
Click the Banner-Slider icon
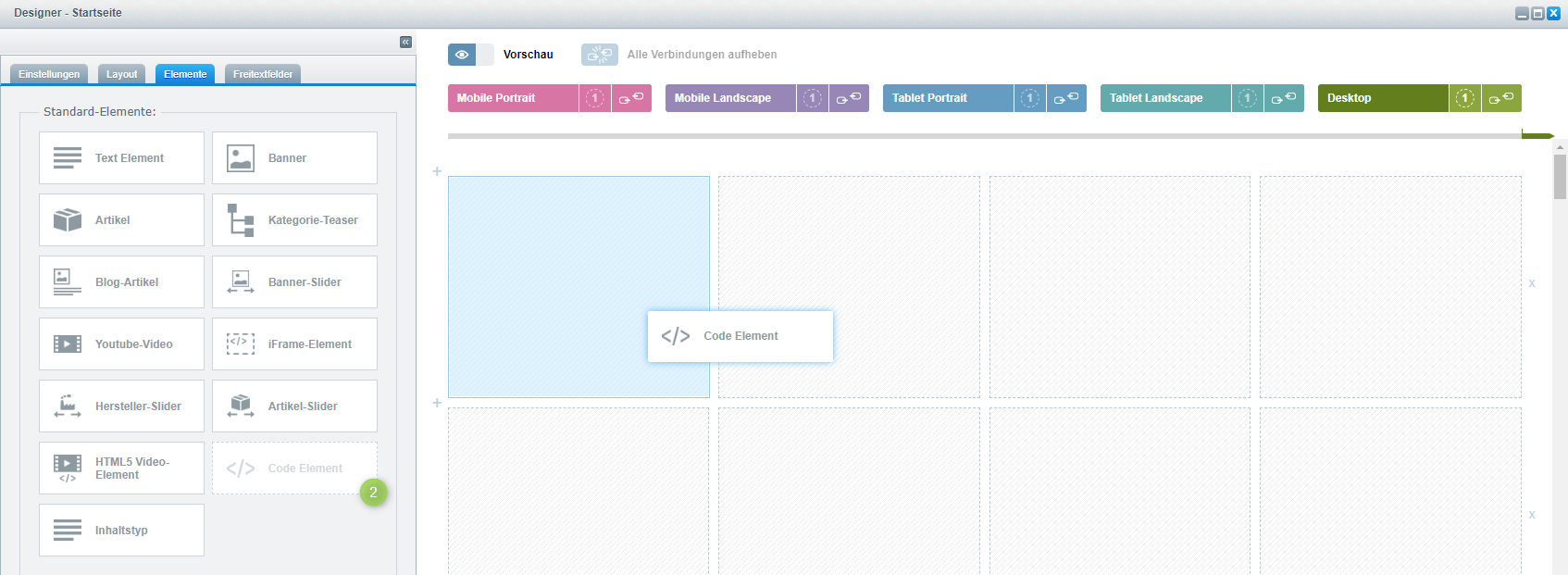tap(241, 282)
